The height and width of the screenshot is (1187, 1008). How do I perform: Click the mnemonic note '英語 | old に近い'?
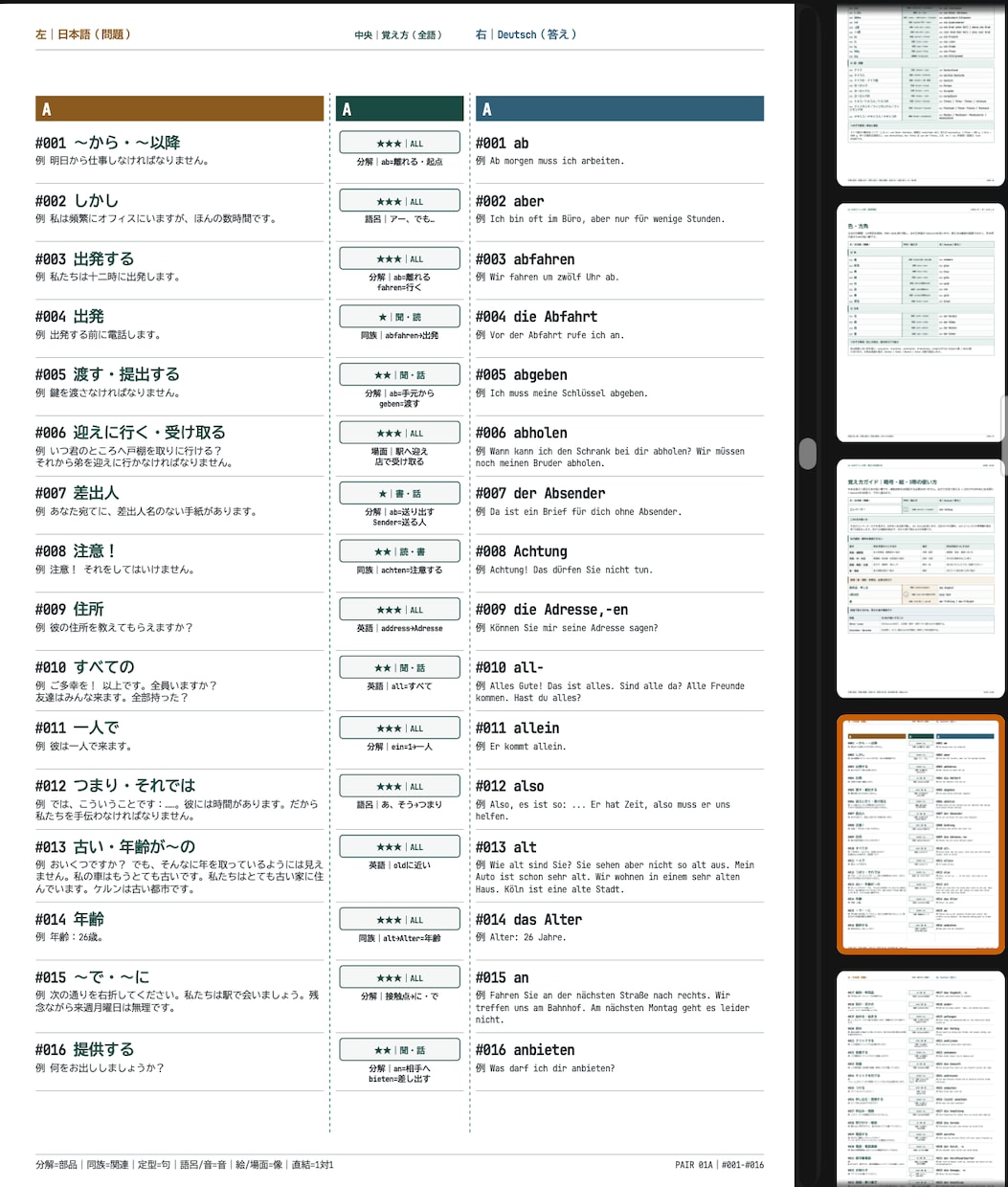click(x=400, y=865)
